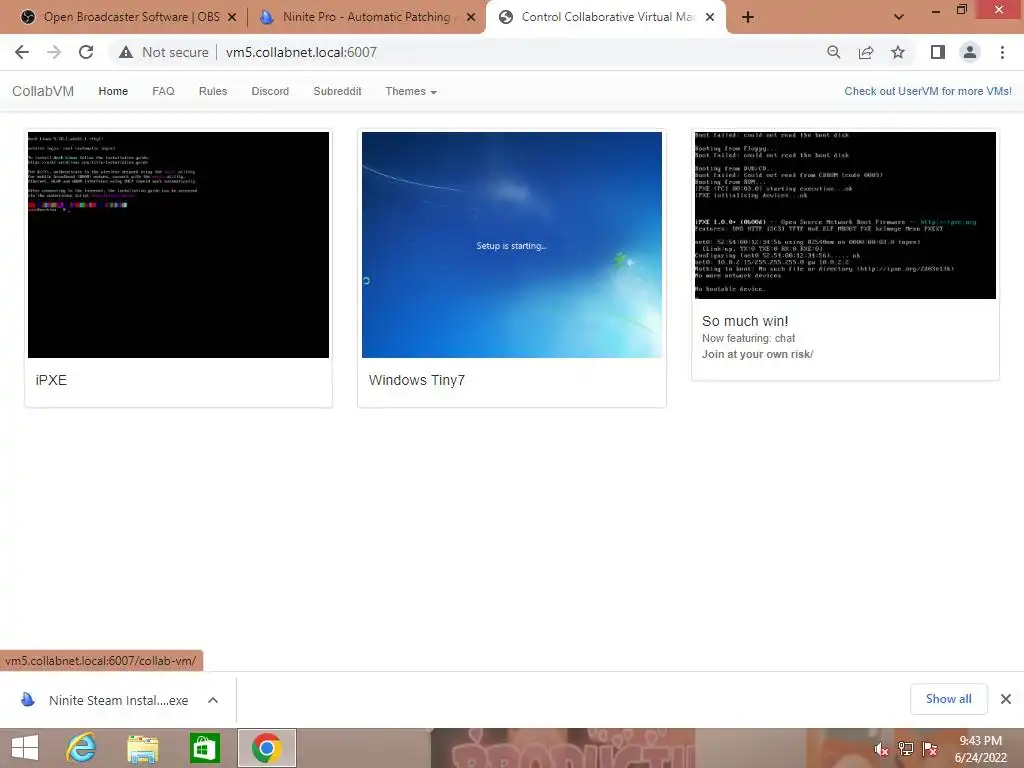Open the Home nav item

[x=113, y=91]
